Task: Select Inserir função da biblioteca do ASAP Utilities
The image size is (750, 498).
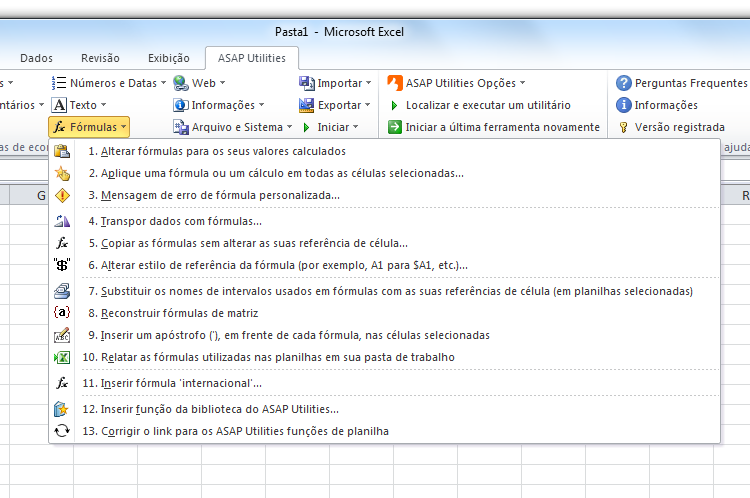Action: pyautogui.click(x=385, y=409)
